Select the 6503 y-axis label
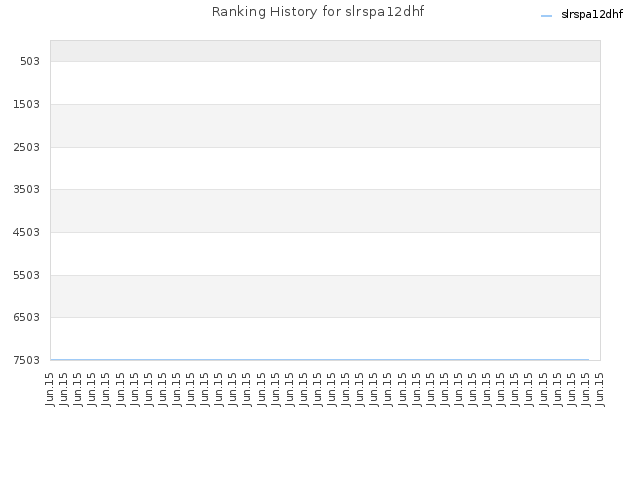The width and height of the screenshot is (640, 480). click(x=27, y=317)
